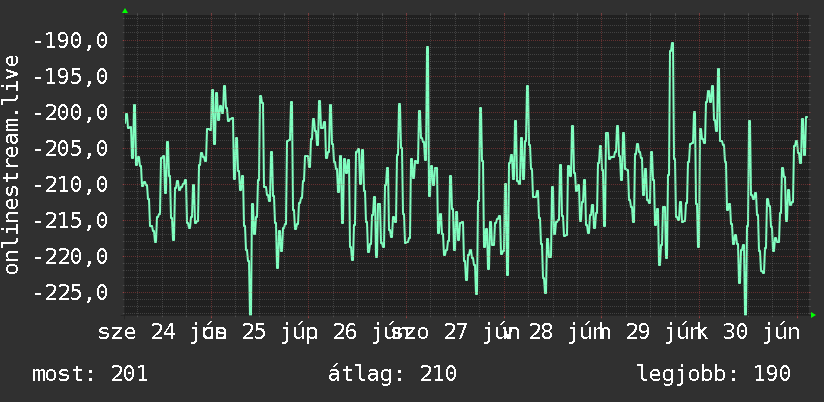This screenshot has height=402, width=824.
Task: Select the date label containing 29
Action: pyautogui.click(x=653, y=333)
